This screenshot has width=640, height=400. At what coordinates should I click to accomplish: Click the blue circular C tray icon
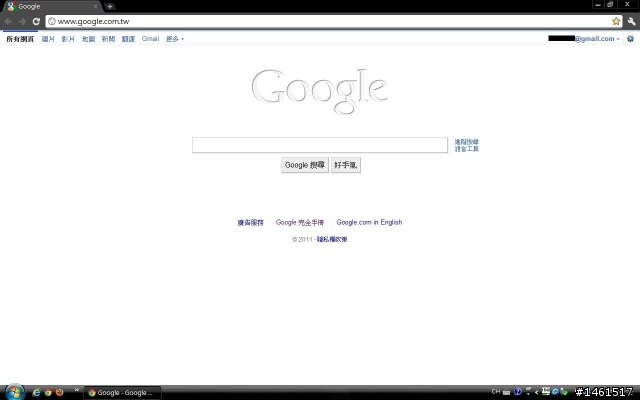555,392
